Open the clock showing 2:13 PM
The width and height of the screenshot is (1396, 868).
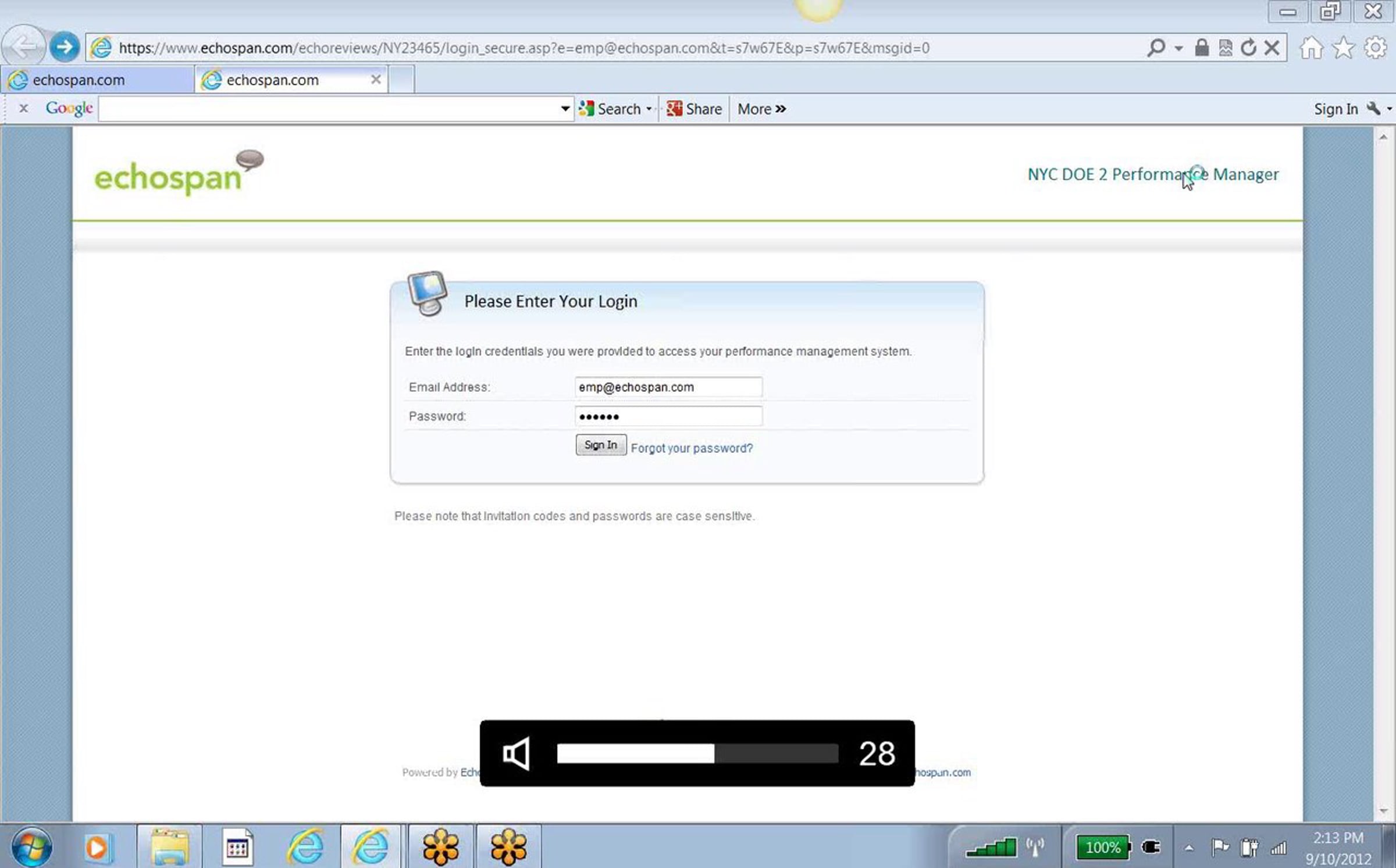click(x=1338, y=838)
